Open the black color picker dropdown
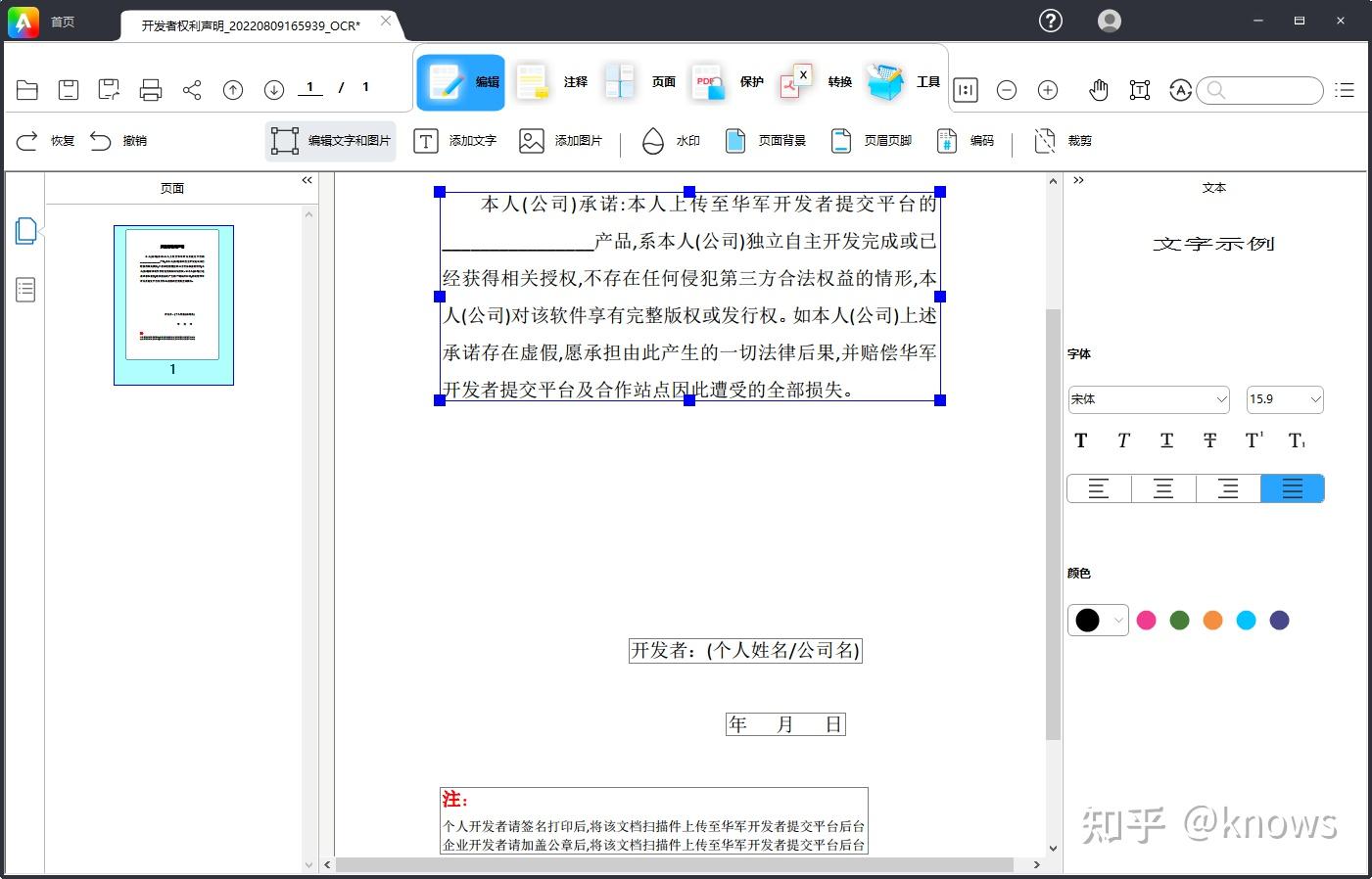The height and width of the screenshot is (879, 1372). (1098, 620)
